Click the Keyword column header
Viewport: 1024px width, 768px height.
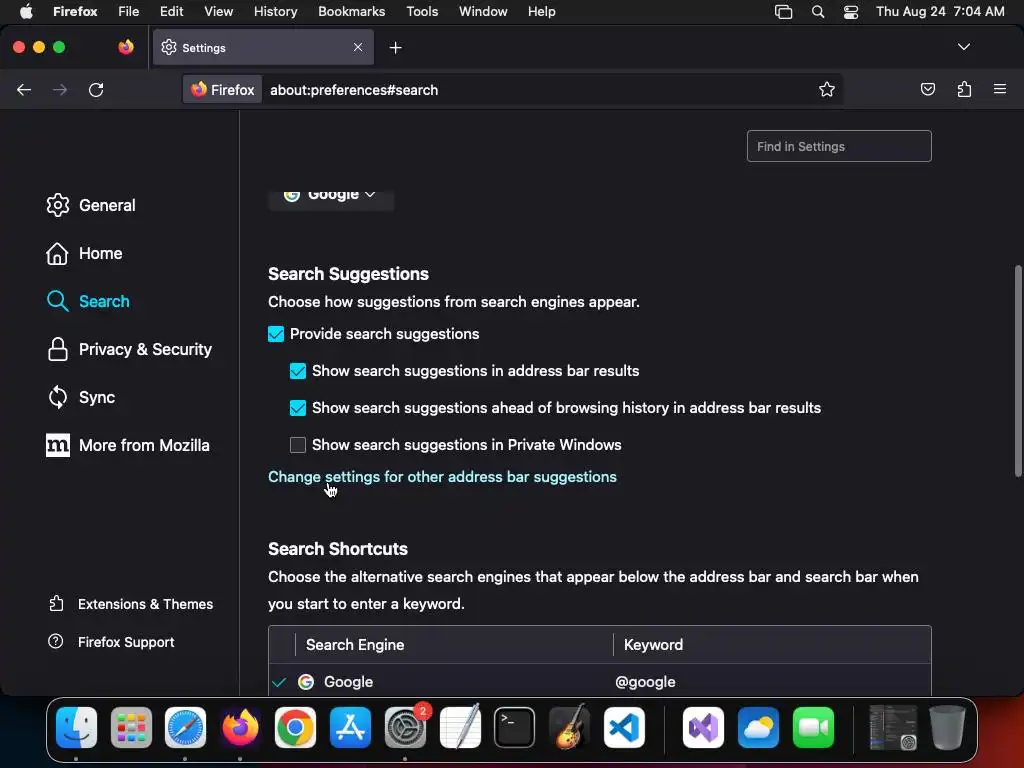[x=773, y=645]
